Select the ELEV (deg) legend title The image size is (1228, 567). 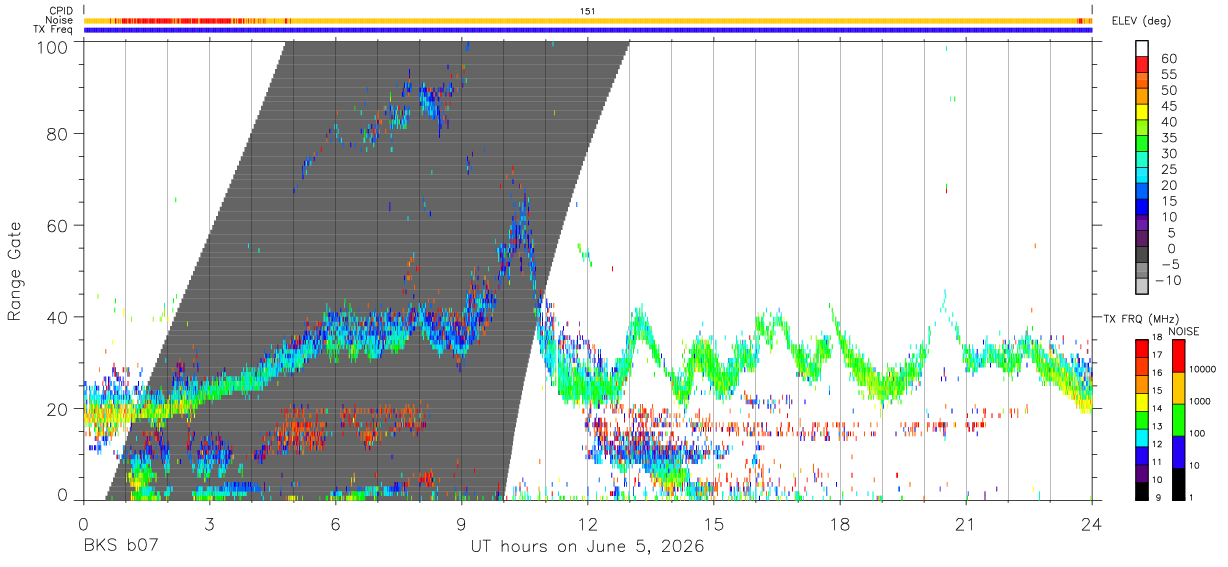click(1141, 21)
